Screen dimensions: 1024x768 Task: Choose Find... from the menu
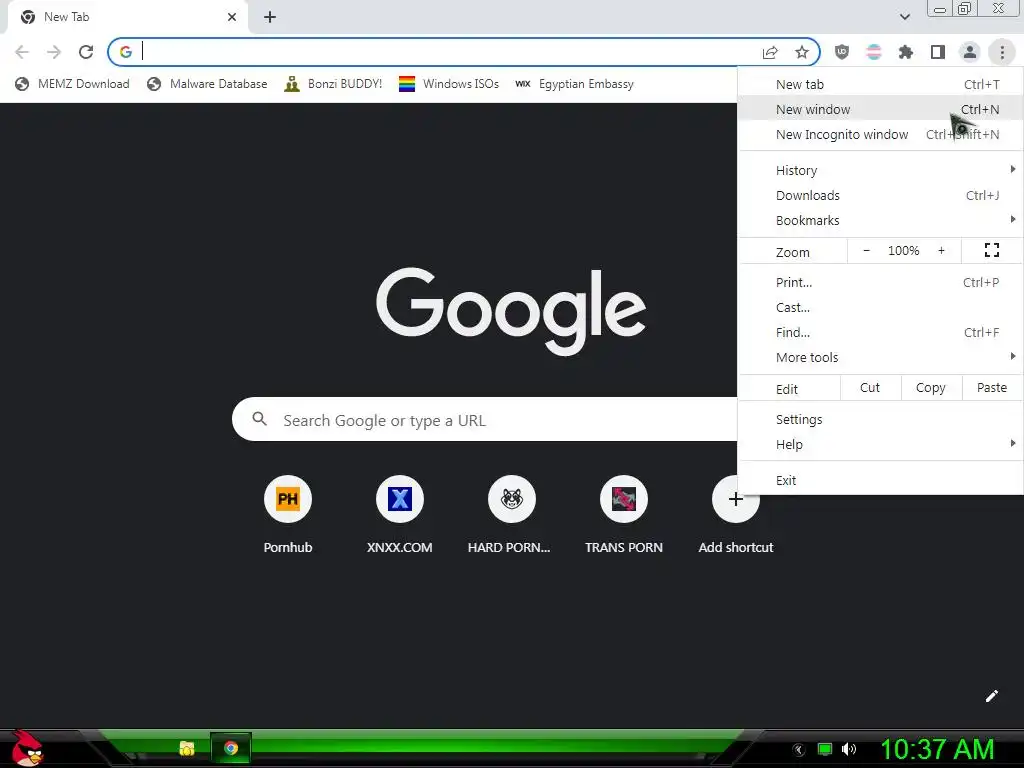pyautogui.click(x=880, y=332)
